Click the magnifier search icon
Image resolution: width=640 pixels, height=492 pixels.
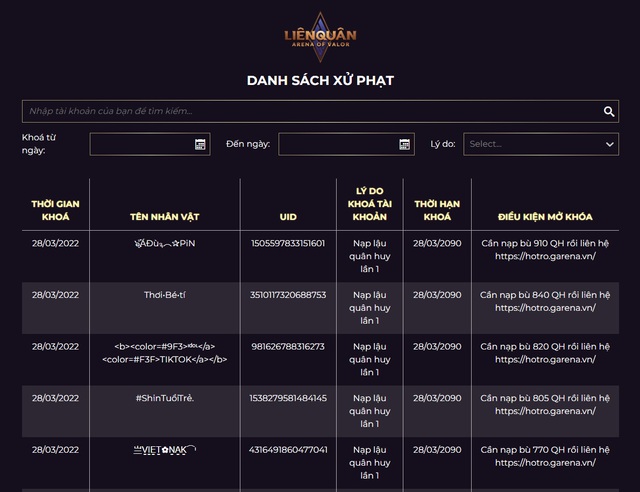point(609,112)
